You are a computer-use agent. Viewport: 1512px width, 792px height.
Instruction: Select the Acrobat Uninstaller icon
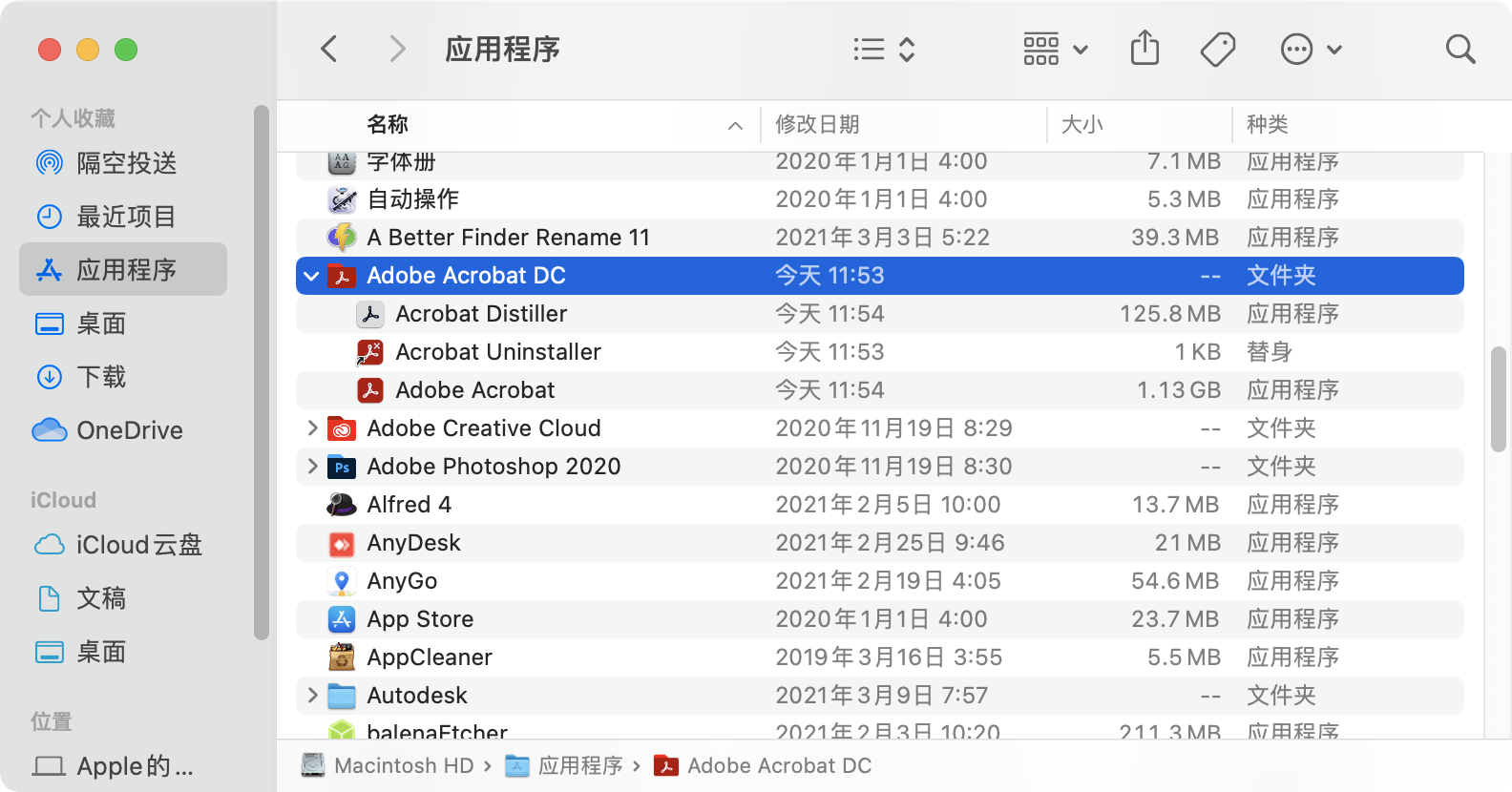[370, 352]
